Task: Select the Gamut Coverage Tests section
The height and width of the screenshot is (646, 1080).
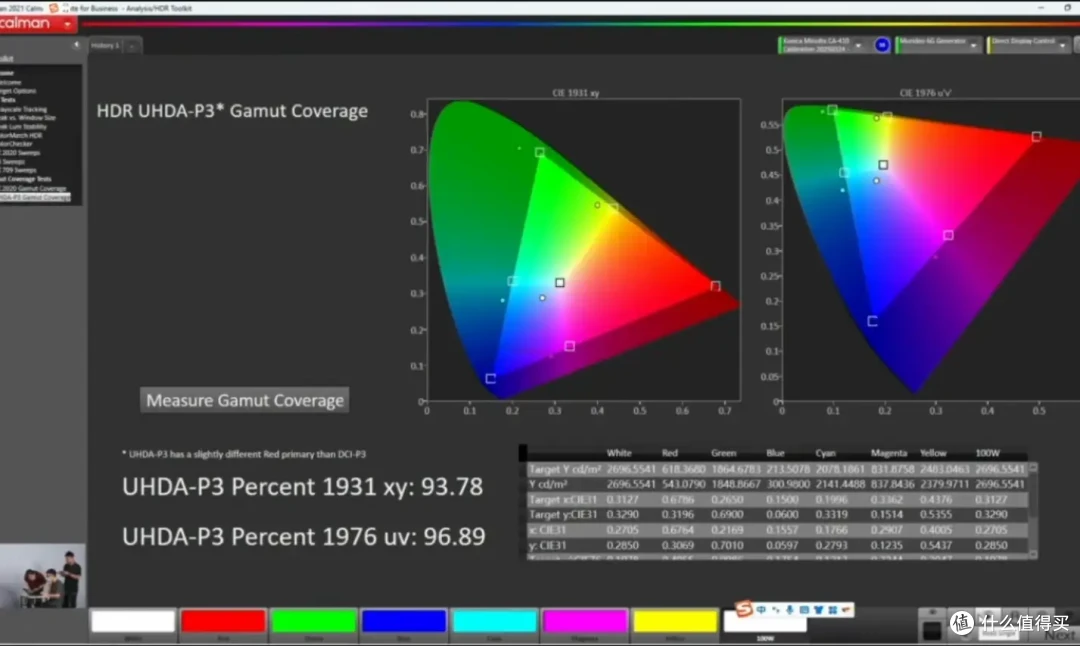Action: tap(25, 179)
